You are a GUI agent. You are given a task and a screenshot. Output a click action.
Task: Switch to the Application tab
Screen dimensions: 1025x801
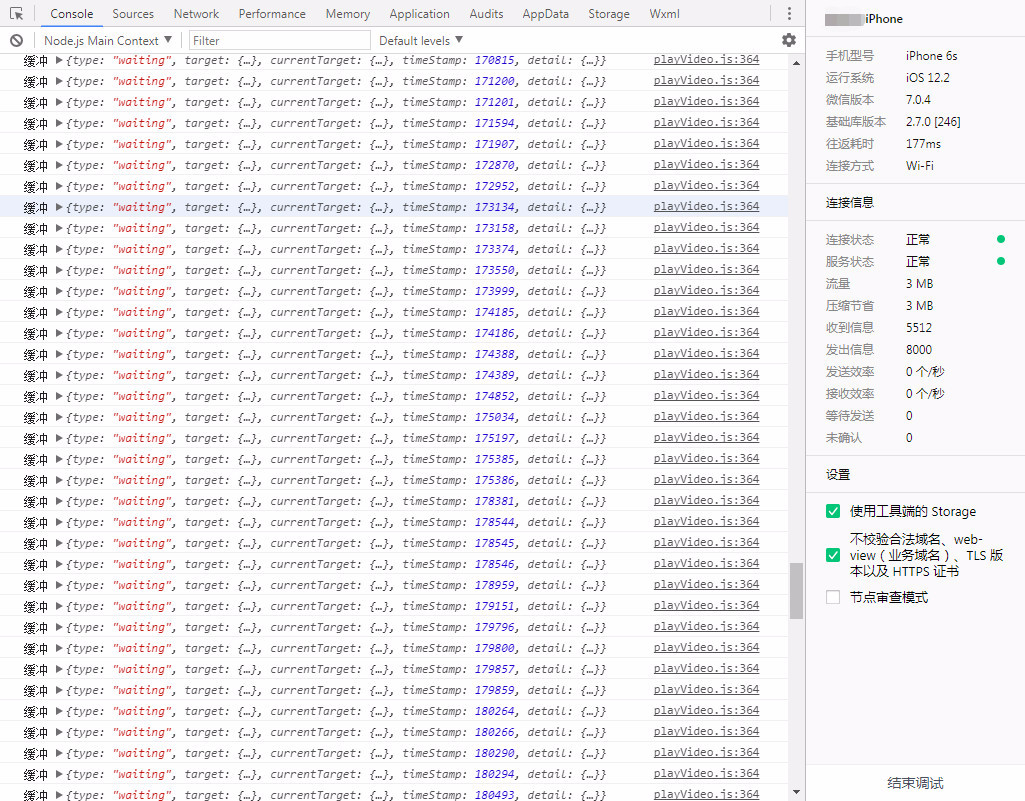tap(420, 14)
